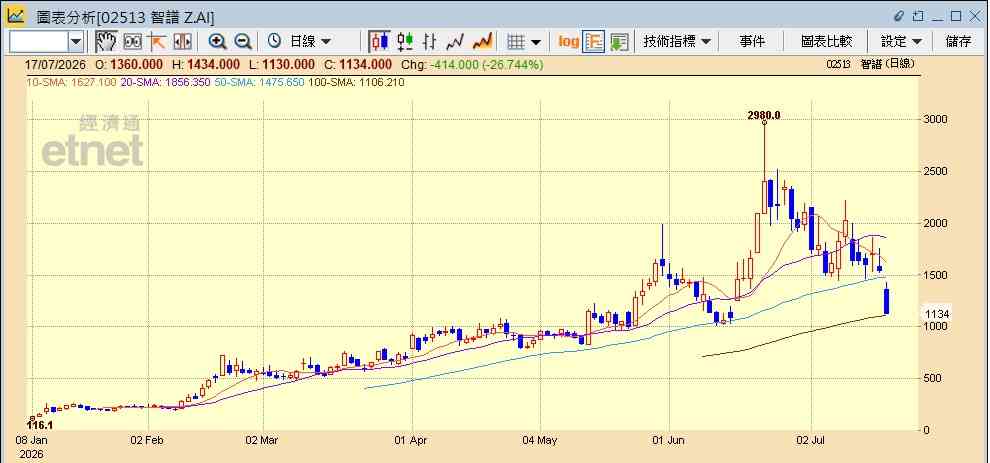Image resolution: width=990 pixels, height=463 pixels.
Task: Switch to the orange area chart type
Action: pyautogui.click(x=482, y=42)
